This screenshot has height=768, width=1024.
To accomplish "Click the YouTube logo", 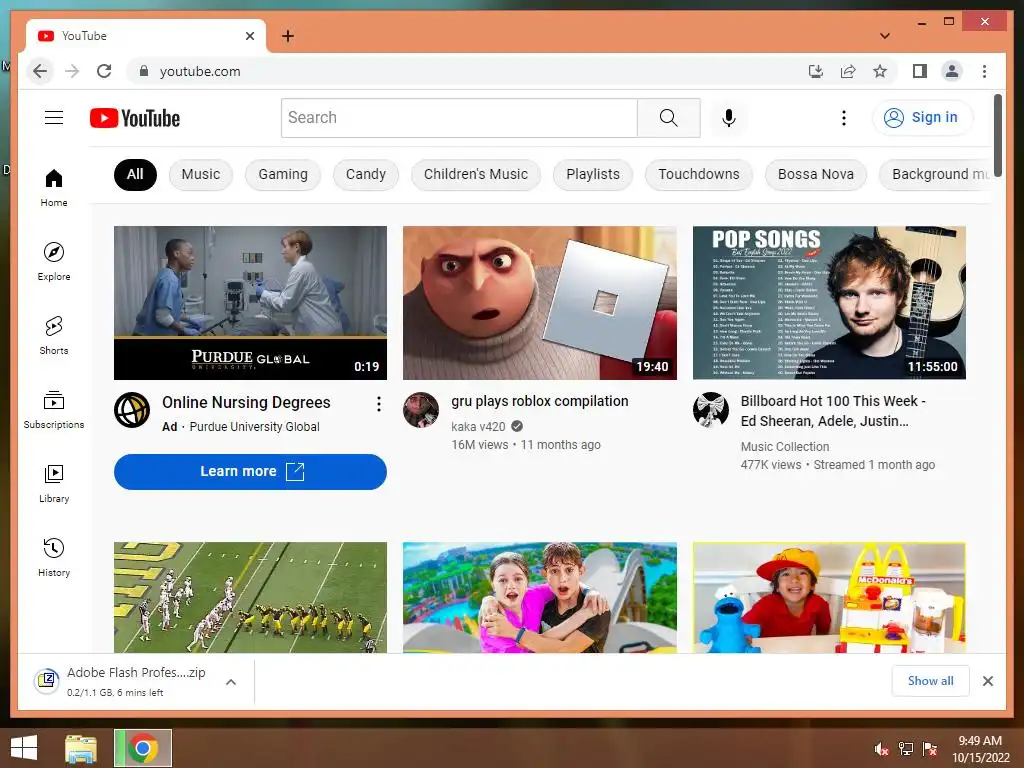I will [x=135, y=118].
